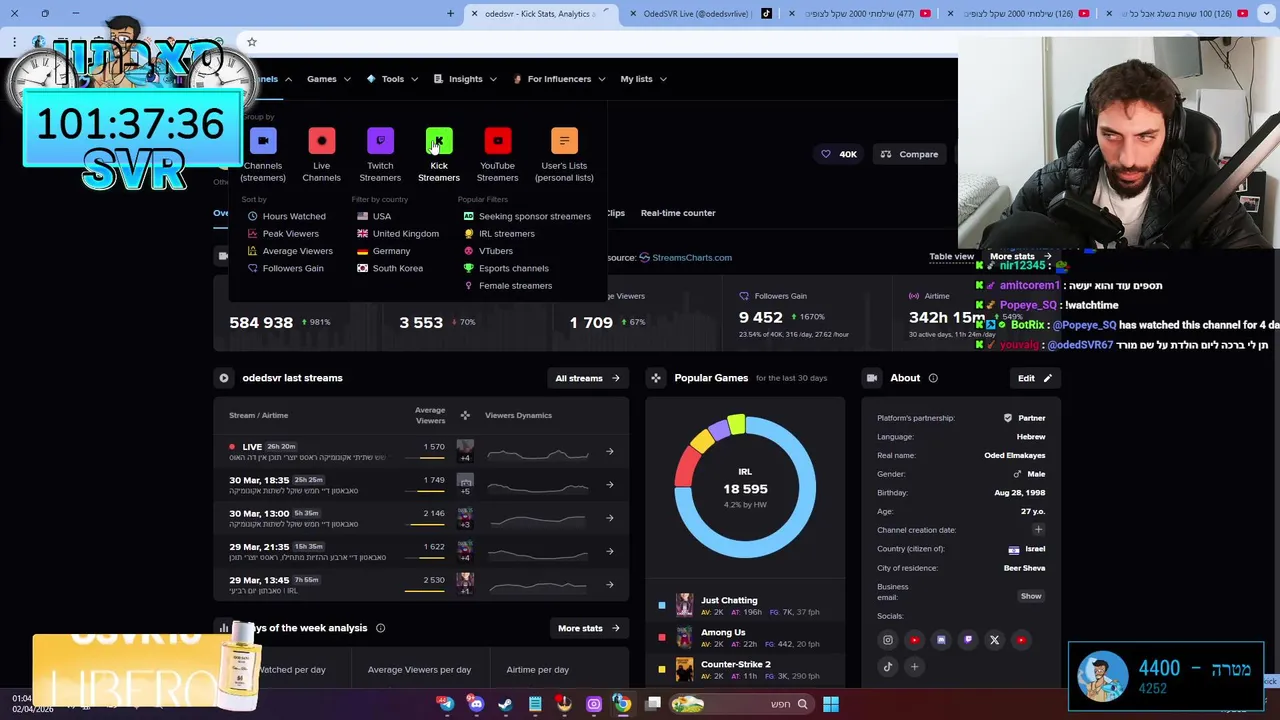
Task: Open the 30 Mar, 18:35 stream arrow
Action: [x=610, y=485]
